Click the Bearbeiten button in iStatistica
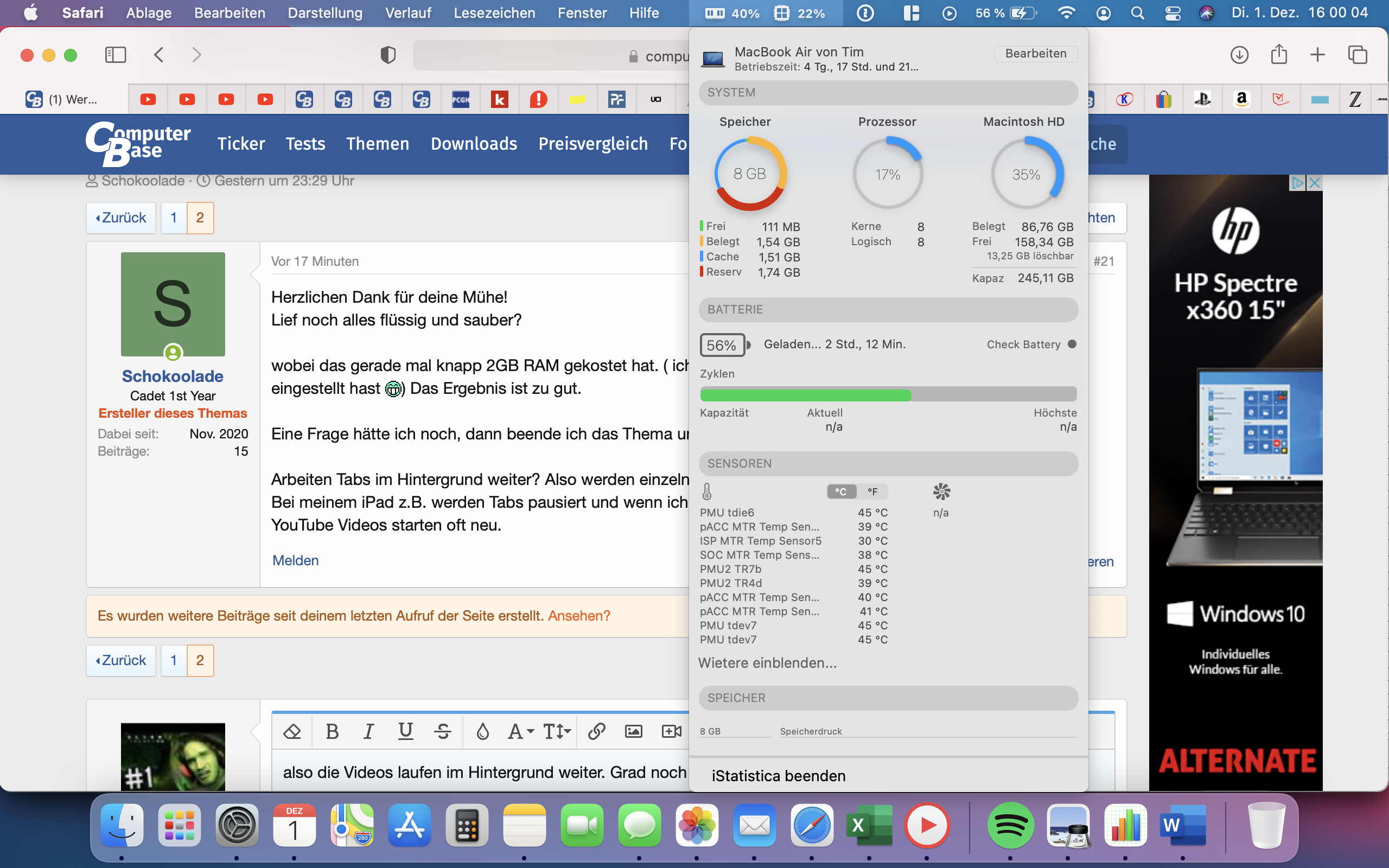This screenshot has width=1389, height=868. pyautogui.click(x=1035, y=53)
